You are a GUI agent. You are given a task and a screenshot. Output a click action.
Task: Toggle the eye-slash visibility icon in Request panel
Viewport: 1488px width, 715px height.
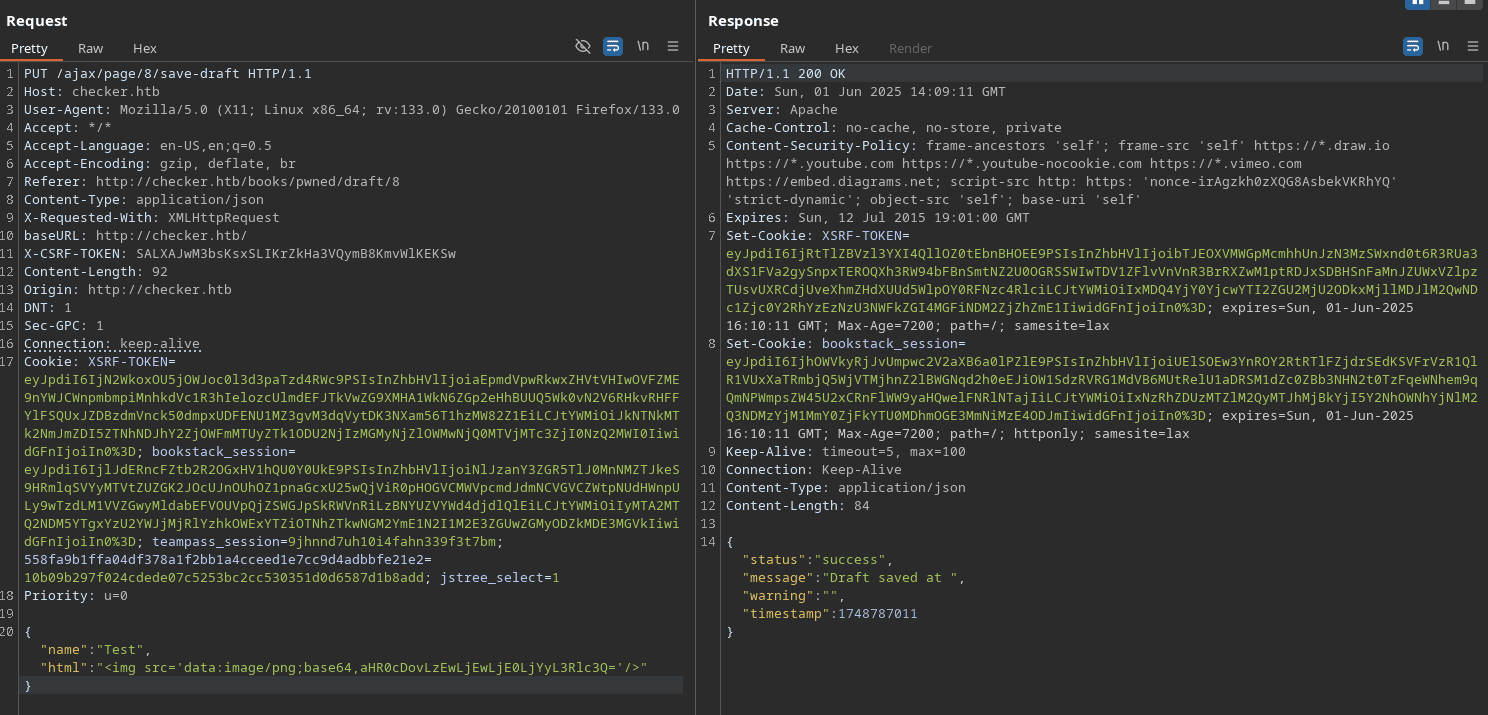coord(583,46)
